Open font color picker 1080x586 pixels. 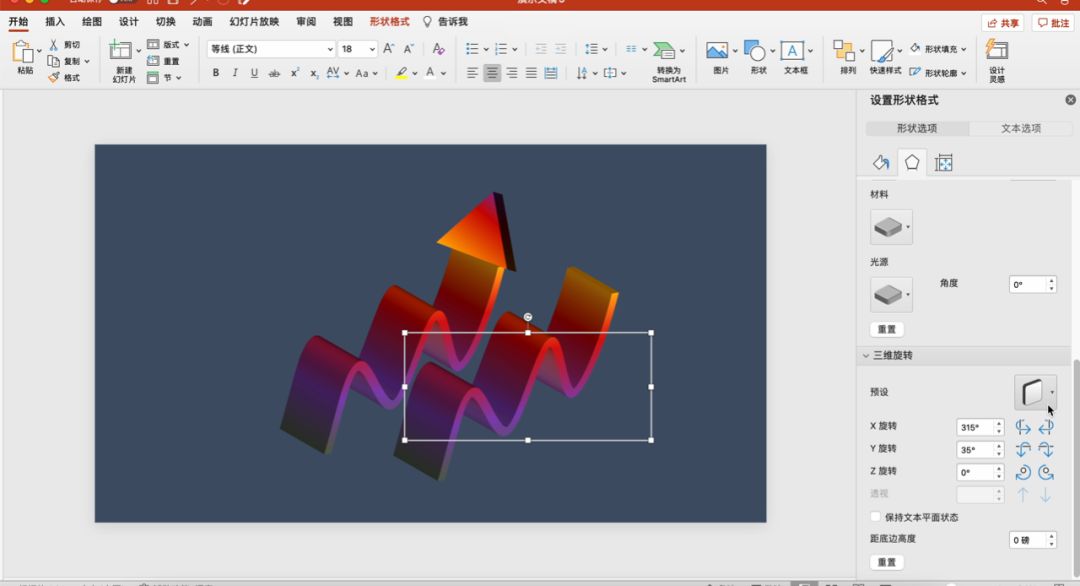click(444, 73)
